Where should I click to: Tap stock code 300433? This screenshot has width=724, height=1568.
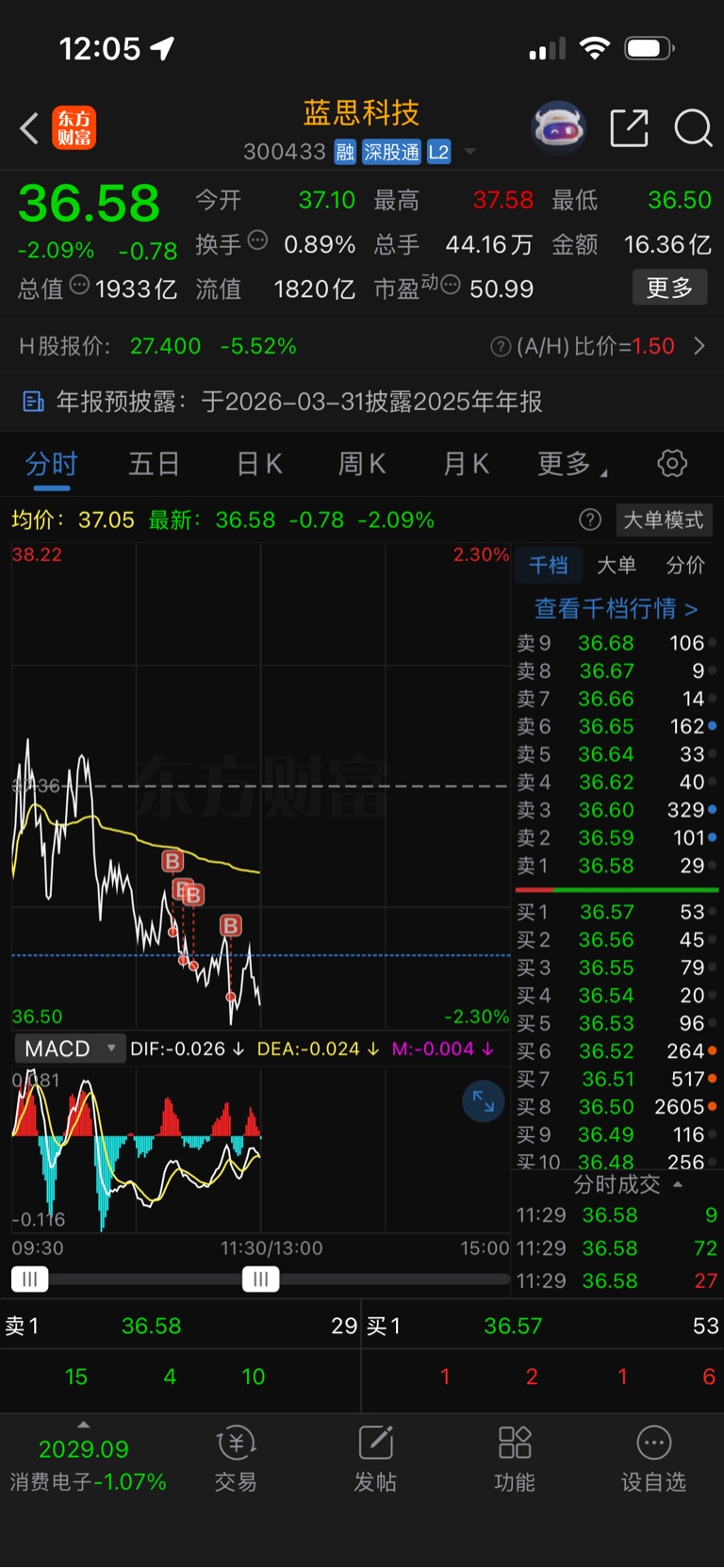pyautogui.click(x=284, y=152)
